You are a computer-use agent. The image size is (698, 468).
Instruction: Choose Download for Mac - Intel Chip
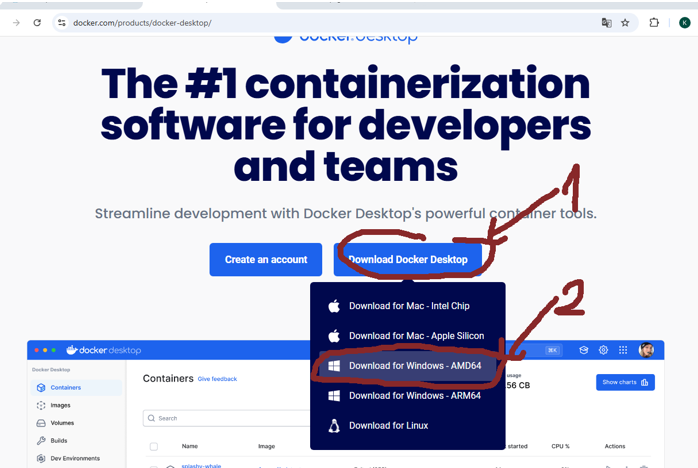click(x=408, y=306)
